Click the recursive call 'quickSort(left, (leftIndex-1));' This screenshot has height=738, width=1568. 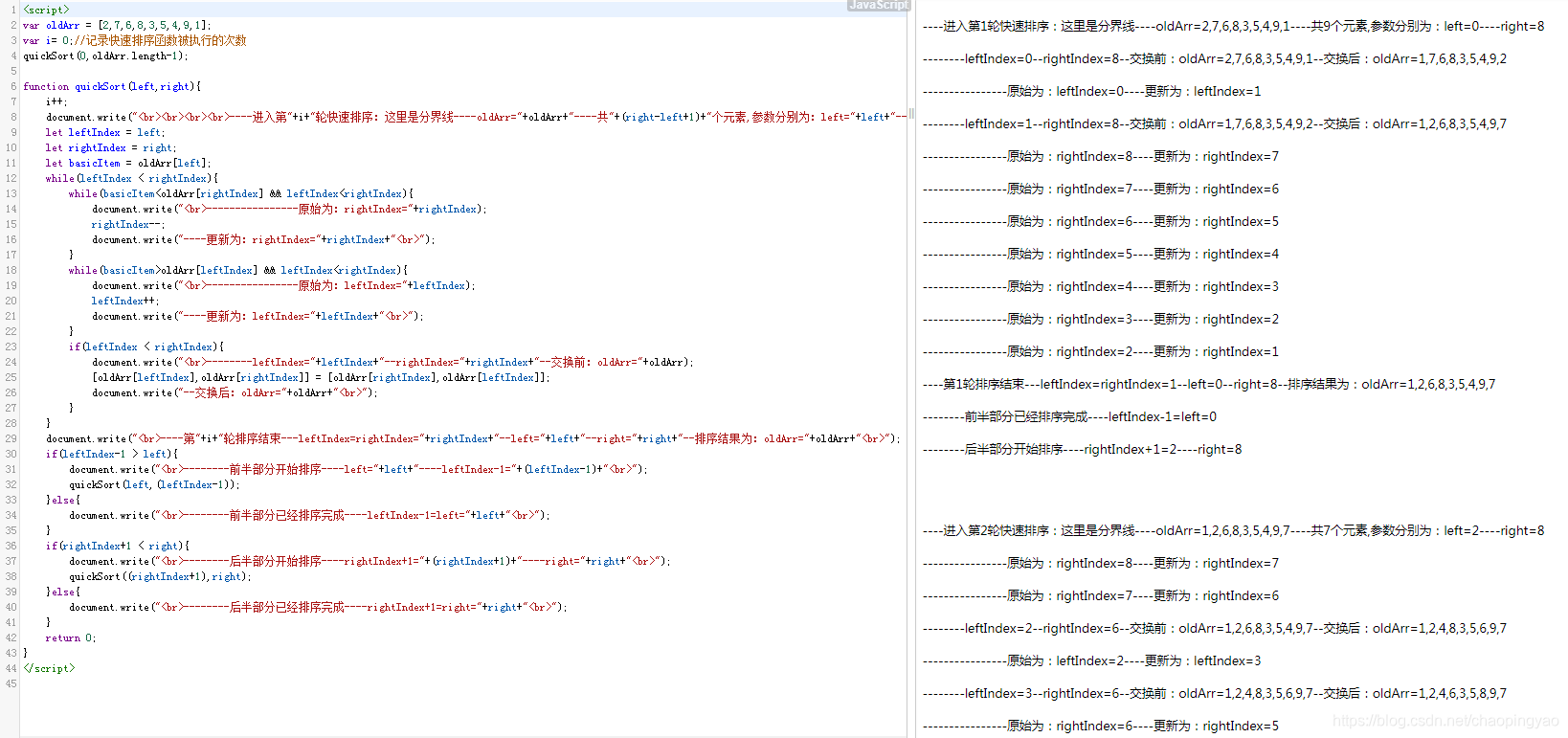tap(154, 484)
